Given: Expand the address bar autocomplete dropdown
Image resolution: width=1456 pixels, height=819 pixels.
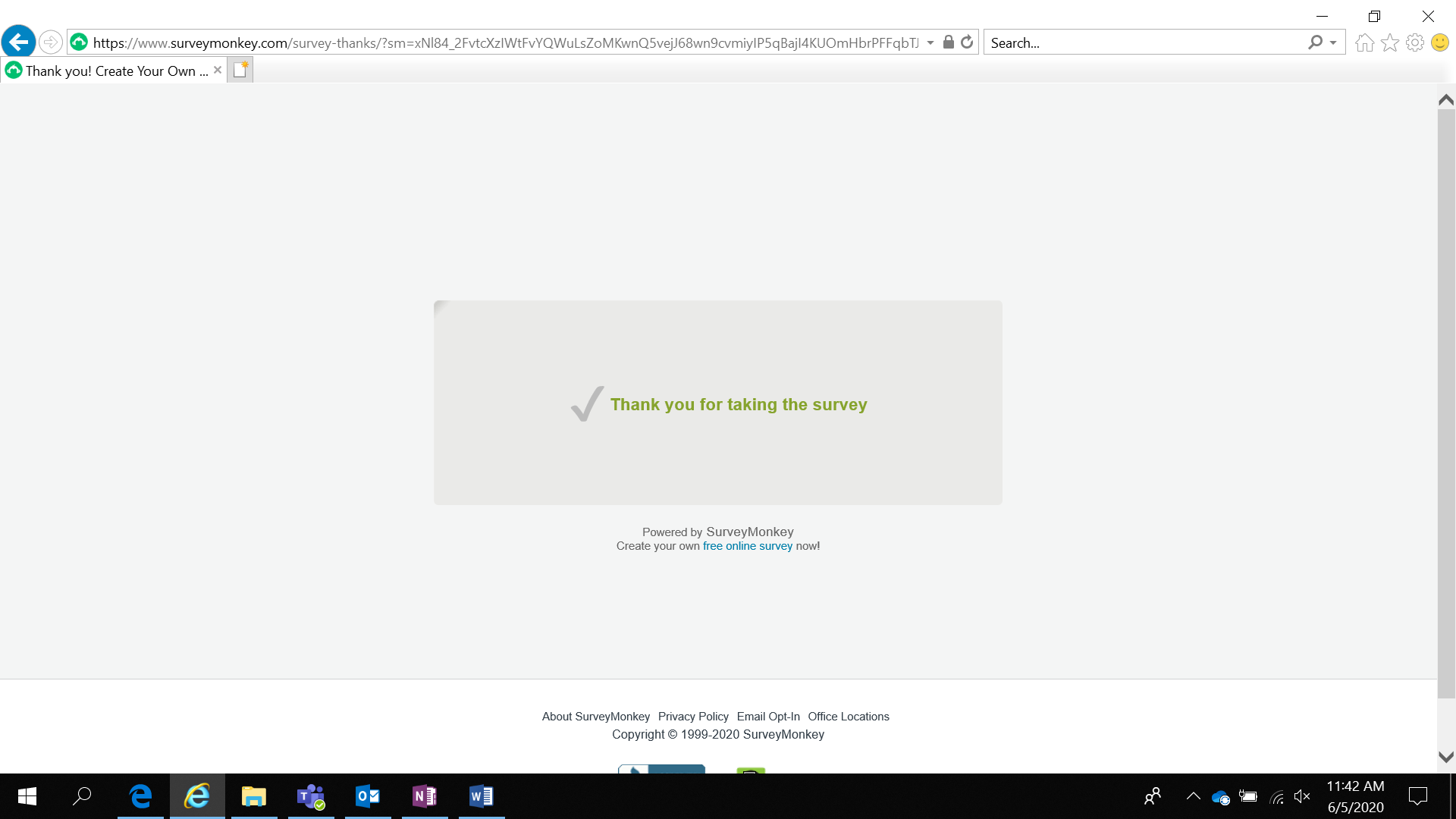Looking at the screenshot, I should 930,42.
